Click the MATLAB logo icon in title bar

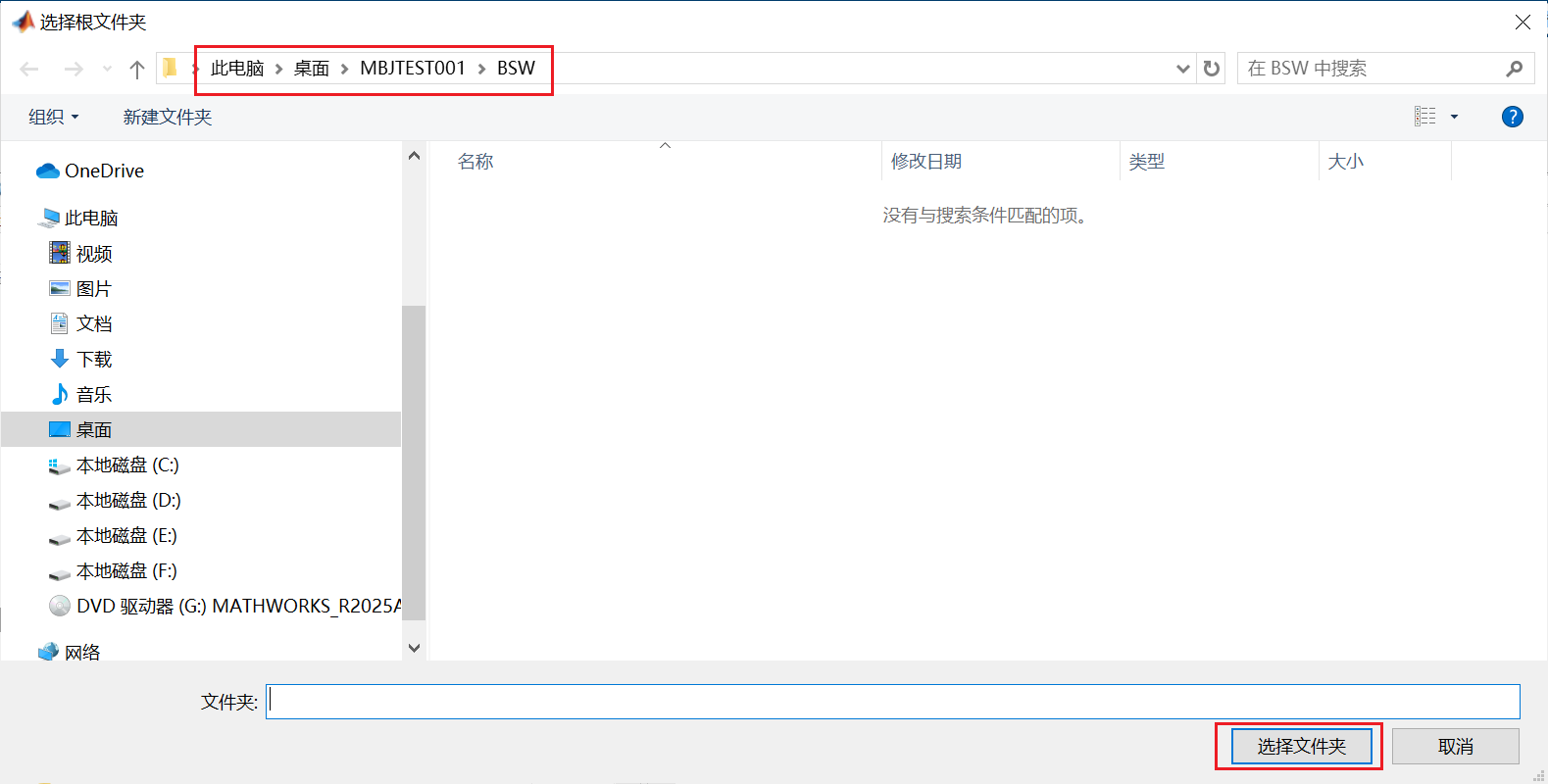[x=23, y=22]
